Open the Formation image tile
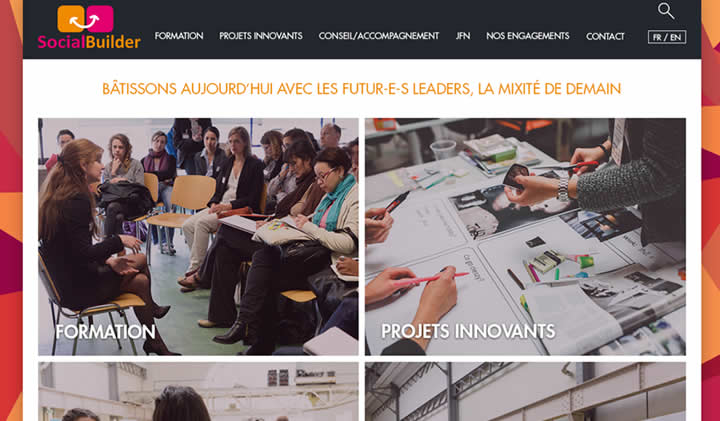The width and height of the screenshot is (720, 421). tap(198, 237)
